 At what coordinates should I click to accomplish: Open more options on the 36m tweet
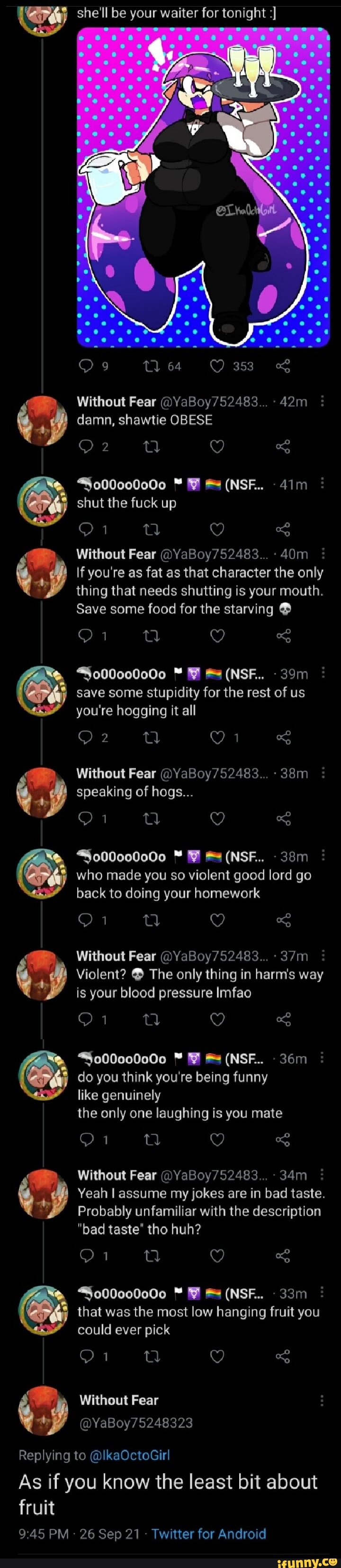(322, 1058)
